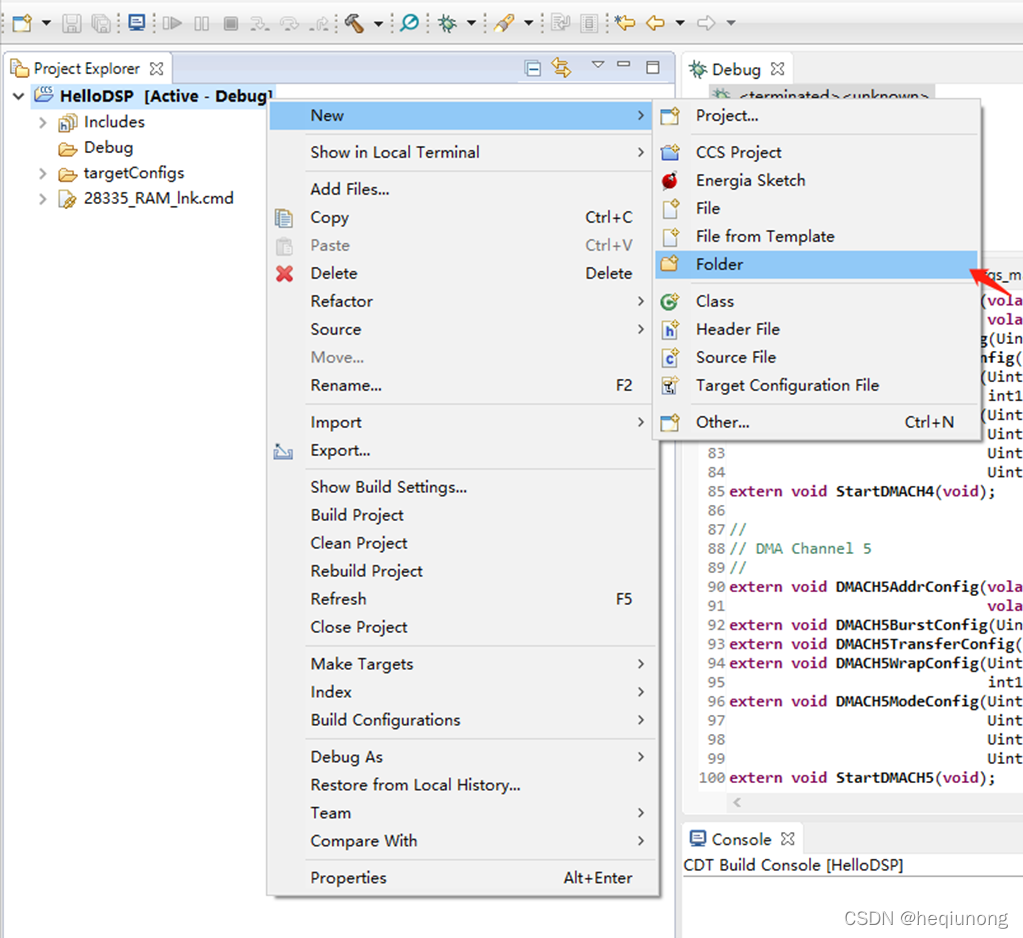Open the Back navigation history dropdown
Image resolution: width=1023 pixels, height=938 pixels.
pos(680,23)
